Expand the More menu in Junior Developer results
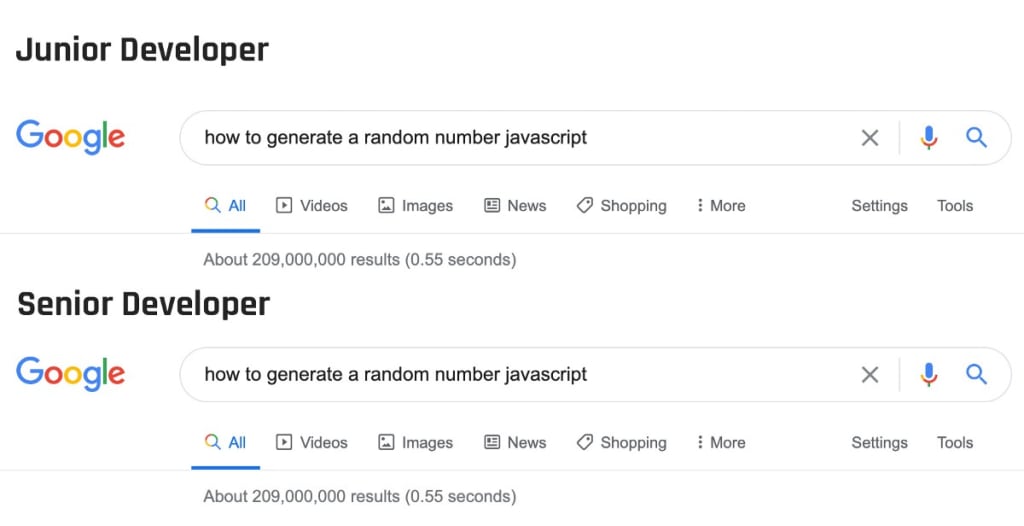 (x=721, y=206)
